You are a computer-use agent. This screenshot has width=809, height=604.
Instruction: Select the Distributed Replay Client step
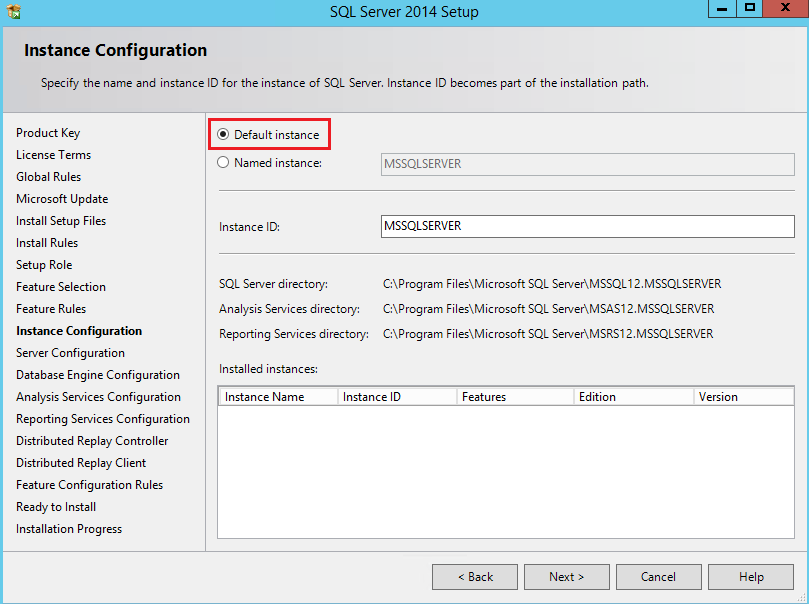[x=81, y=463]
